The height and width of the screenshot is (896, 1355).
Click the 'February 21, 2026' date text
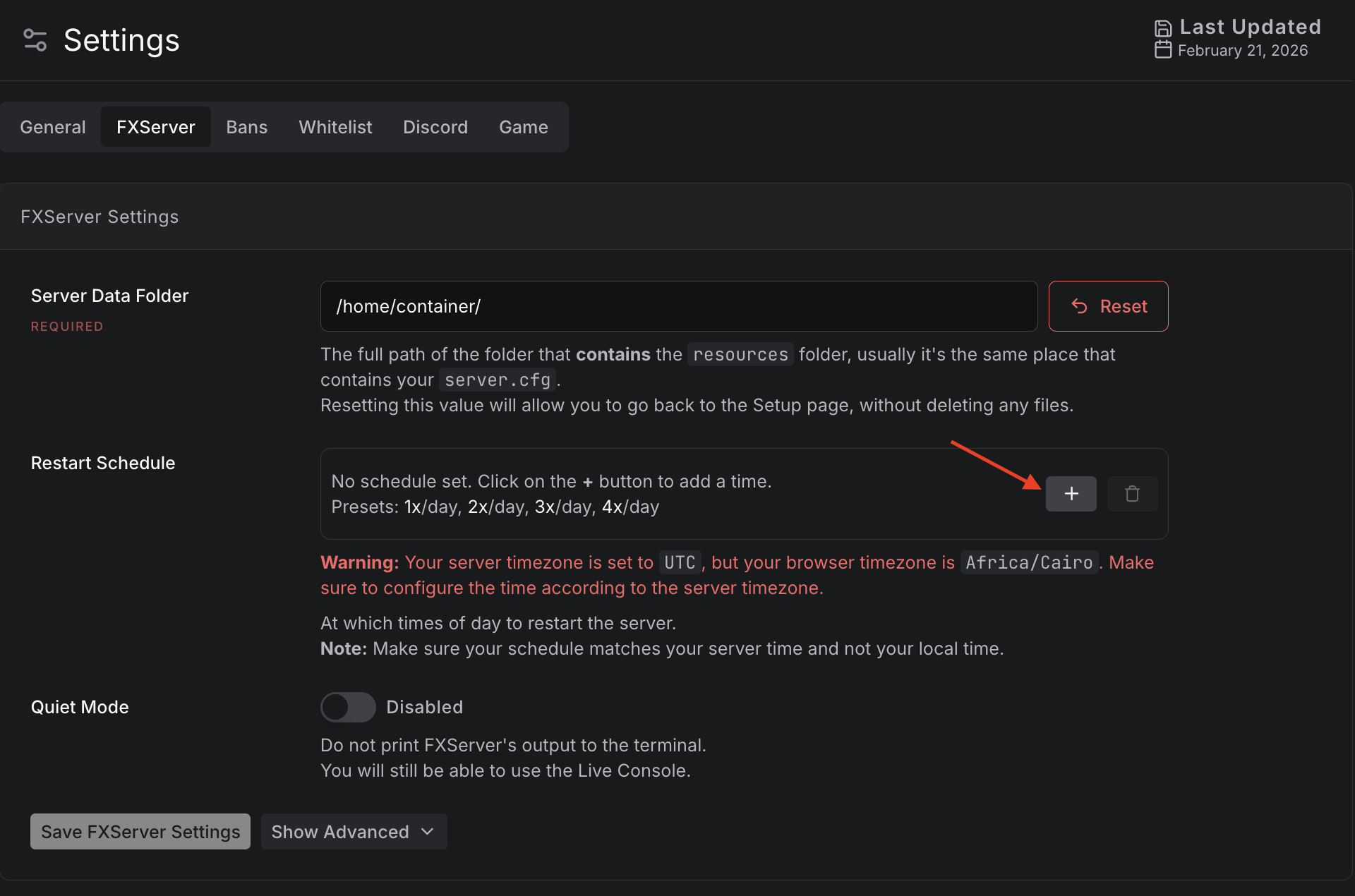click(1243, 51)
